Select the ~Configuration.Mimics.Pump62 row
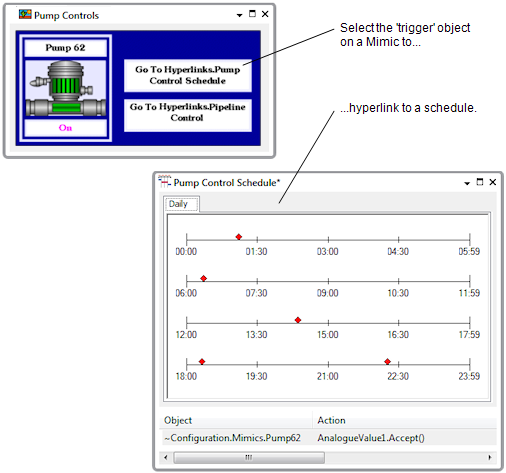 329,438
